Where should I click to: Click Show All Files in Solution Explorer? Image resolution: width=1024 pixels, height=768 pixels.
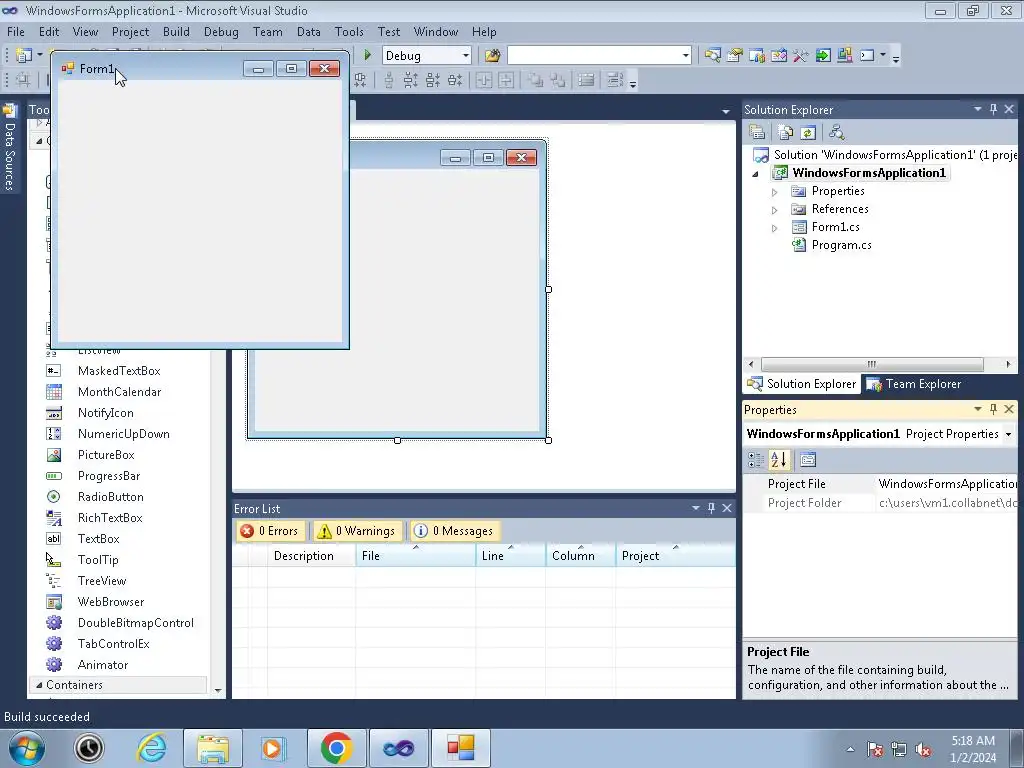tap(786, 133)
